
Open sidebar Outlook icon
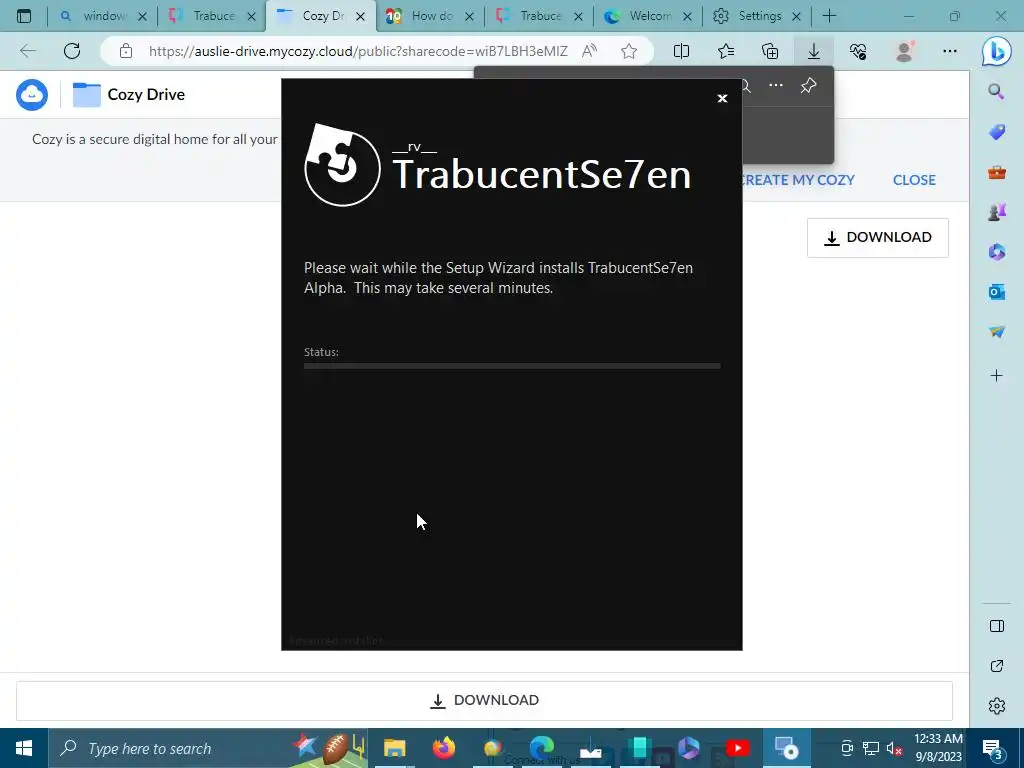click(996, 292)
